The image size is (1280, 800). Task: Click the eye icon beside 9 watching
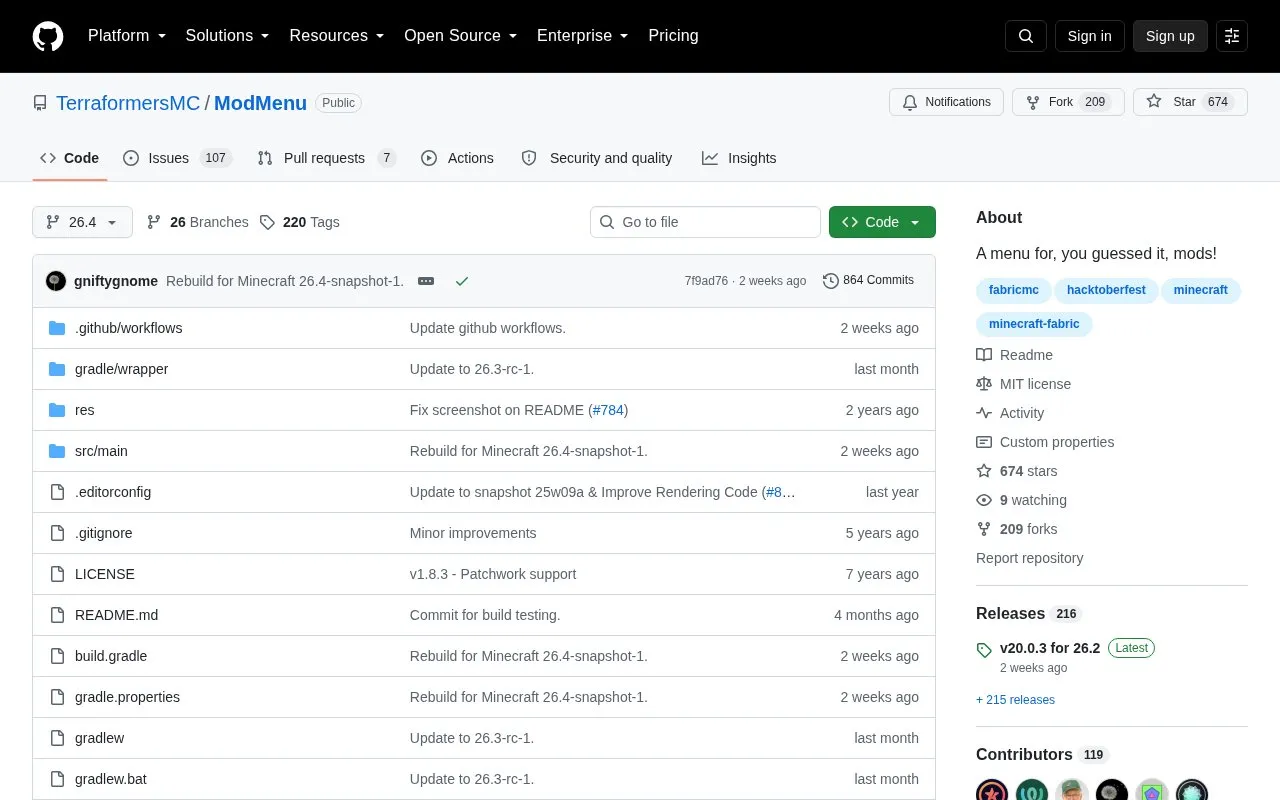click(984, 500)
